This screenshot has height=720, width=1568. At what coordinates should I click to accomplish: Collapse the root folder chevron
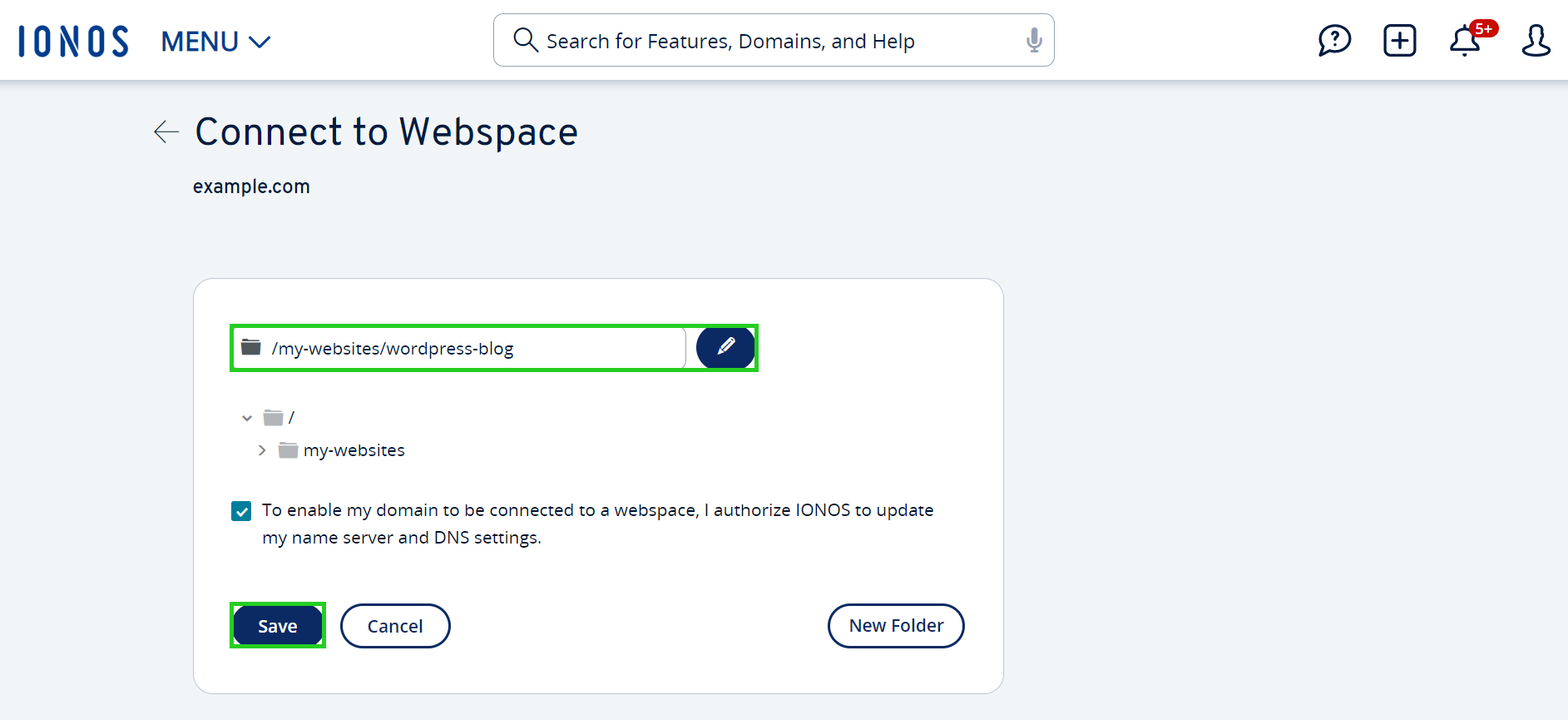(247, 418)
